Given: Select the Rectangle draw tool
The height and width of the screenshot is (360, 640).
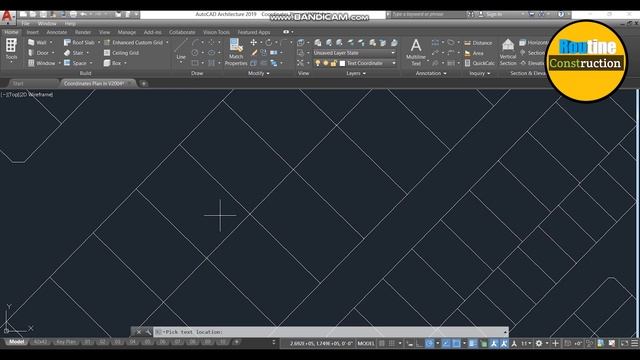Looking at the screenshot, I should coord(195,63).
